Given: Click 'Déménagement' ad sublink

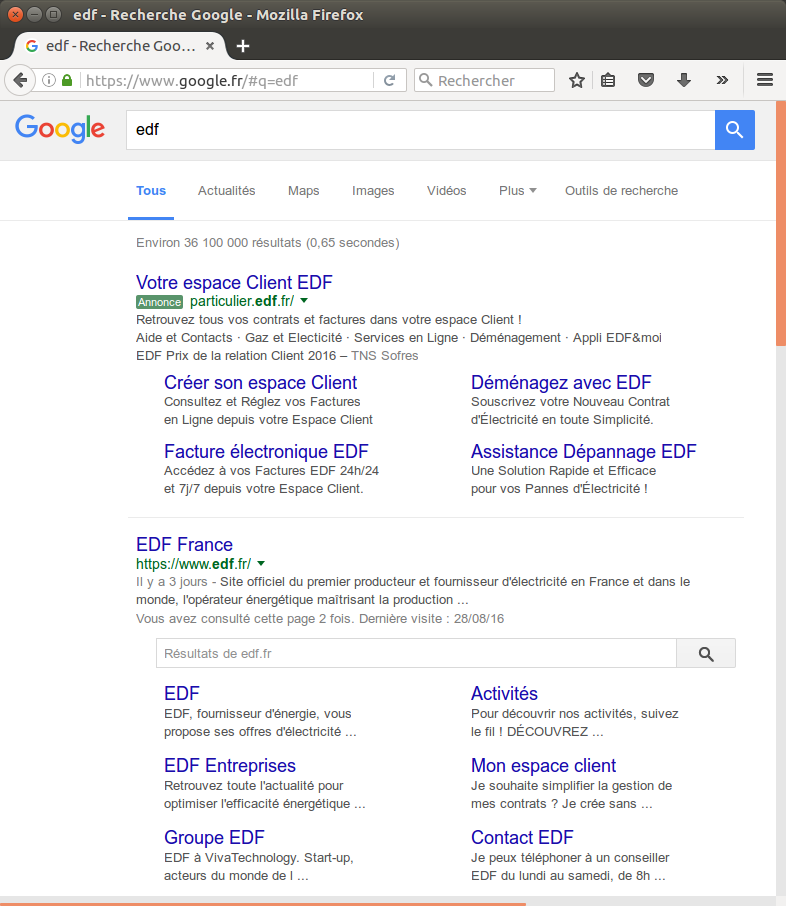Looking at the screenshot, I should click(x=515, y=337).
